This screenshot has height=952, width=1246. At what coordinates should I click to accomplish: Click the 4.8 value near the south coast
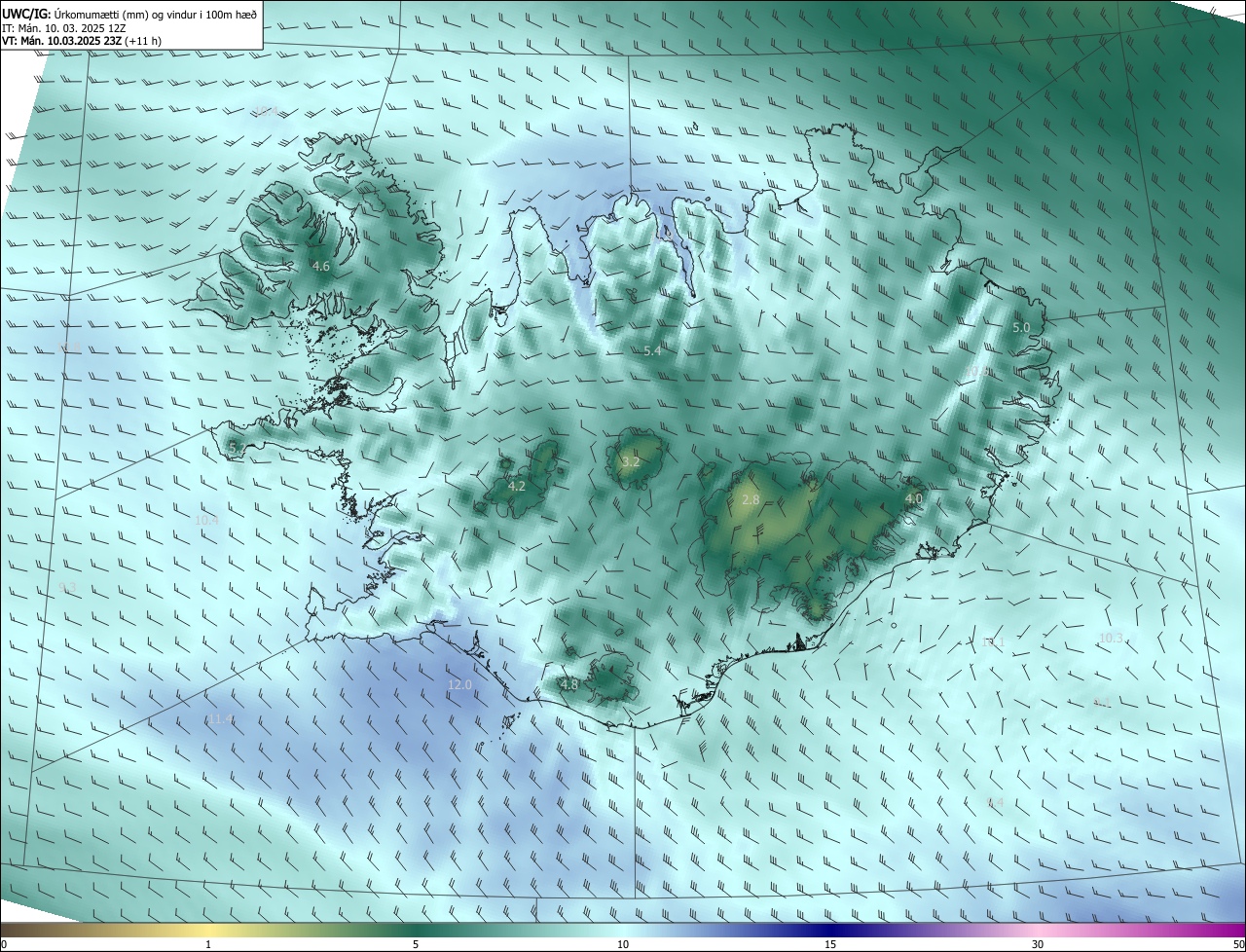click(x=569, y=685)
